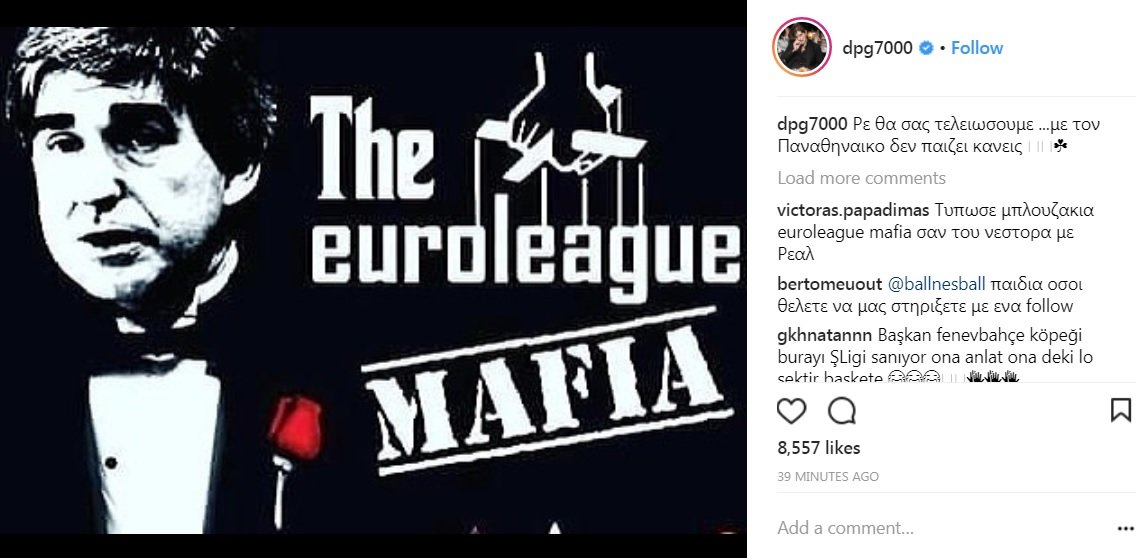The height and width of the screenshot is (558, 1145).
Task: Open bertomeuout commenter profile
Action: point(829,284)
